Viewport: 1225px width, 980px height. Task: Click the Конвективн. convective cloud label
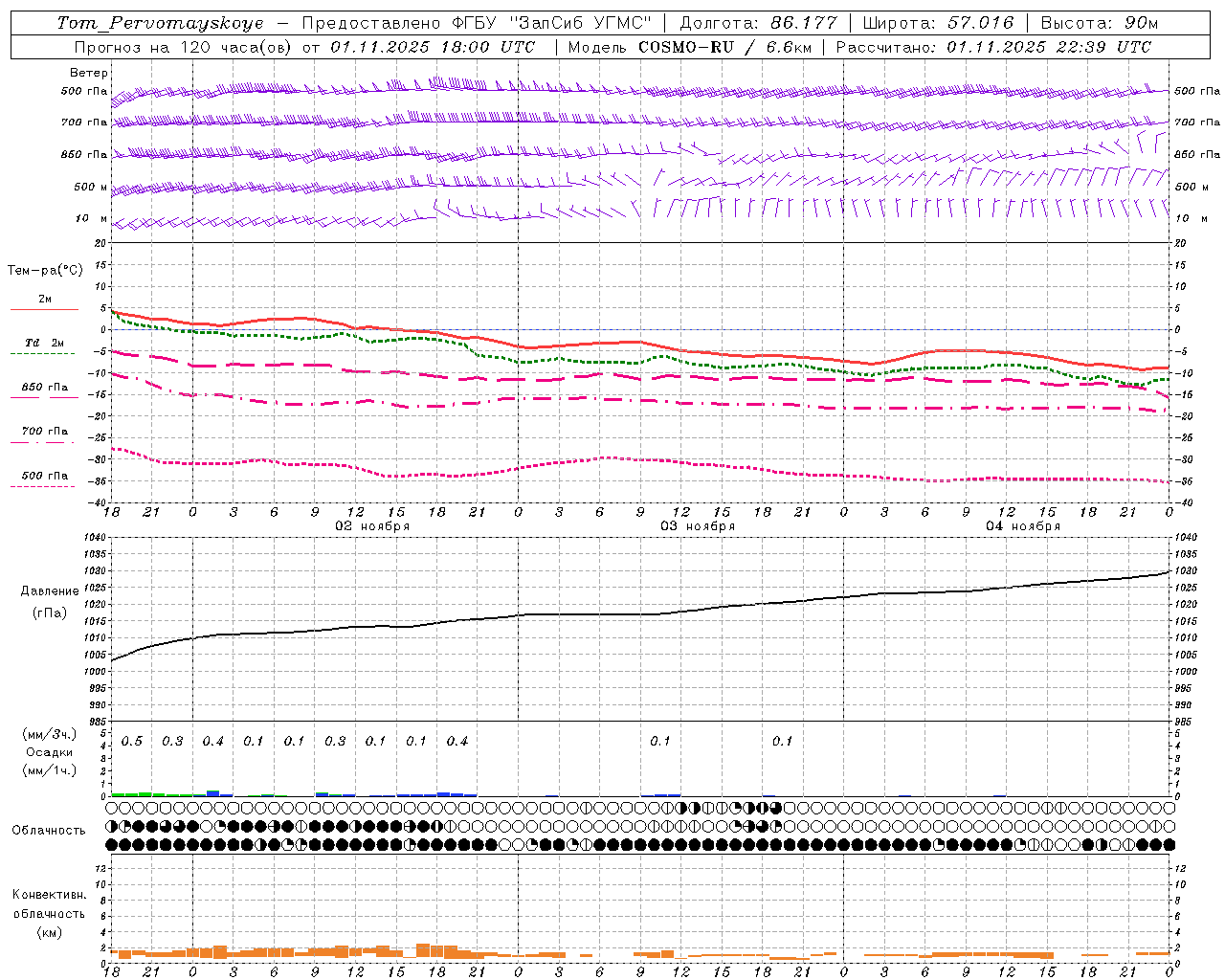(x=50, y=895)
